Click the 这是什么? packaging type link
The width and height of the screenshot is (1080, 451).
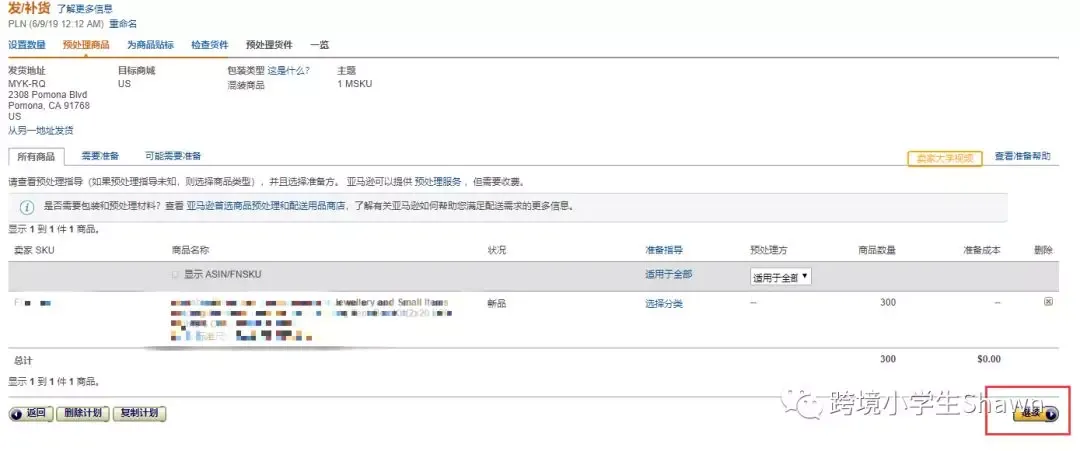(289, 71)
